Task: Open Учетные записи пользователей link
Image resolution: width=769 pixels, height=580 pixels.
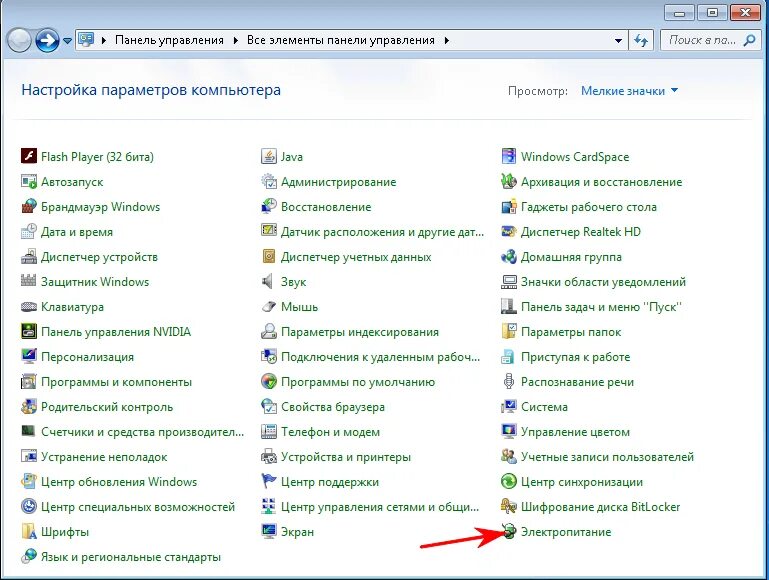Action: tap(607, 457)
